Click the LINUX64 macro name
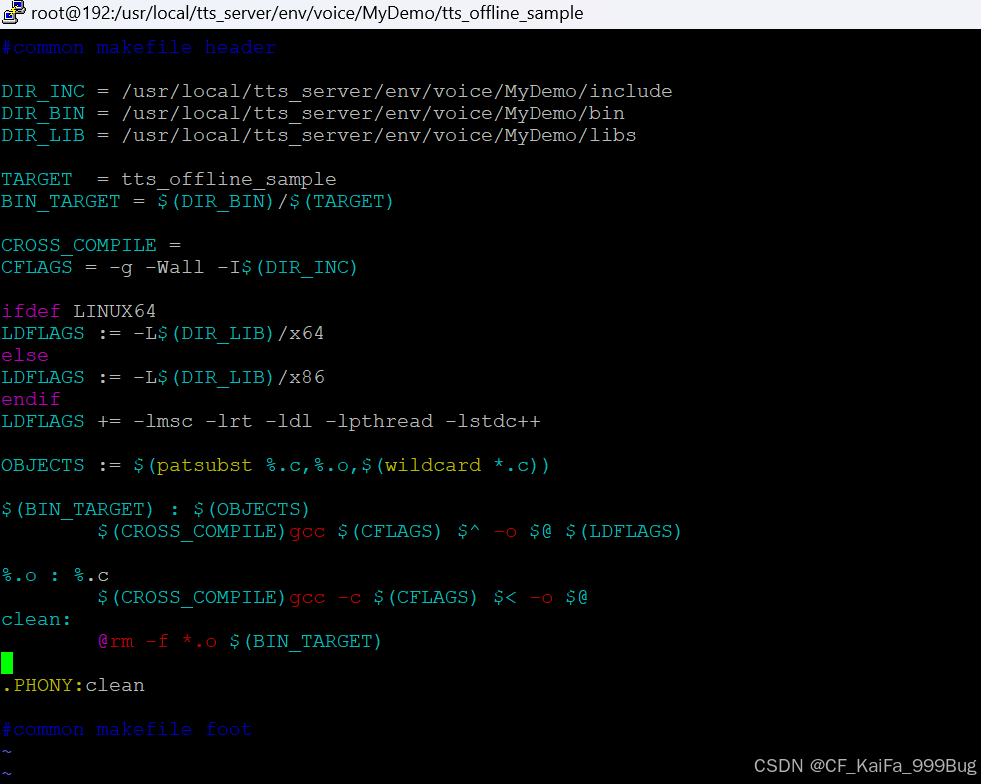This screenshot has width=981, height=784. click(114, 312)
